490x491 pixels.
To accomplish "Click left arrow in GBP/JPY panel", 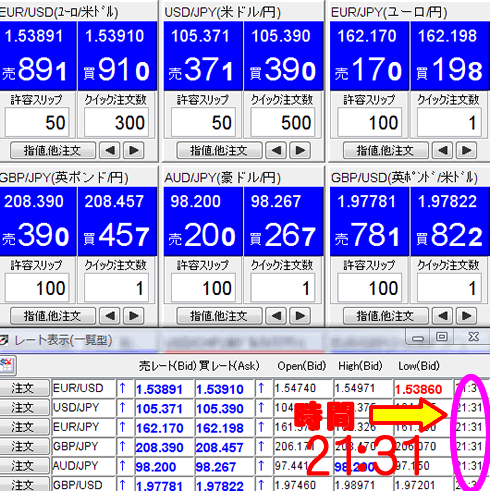I will (110, 316).
